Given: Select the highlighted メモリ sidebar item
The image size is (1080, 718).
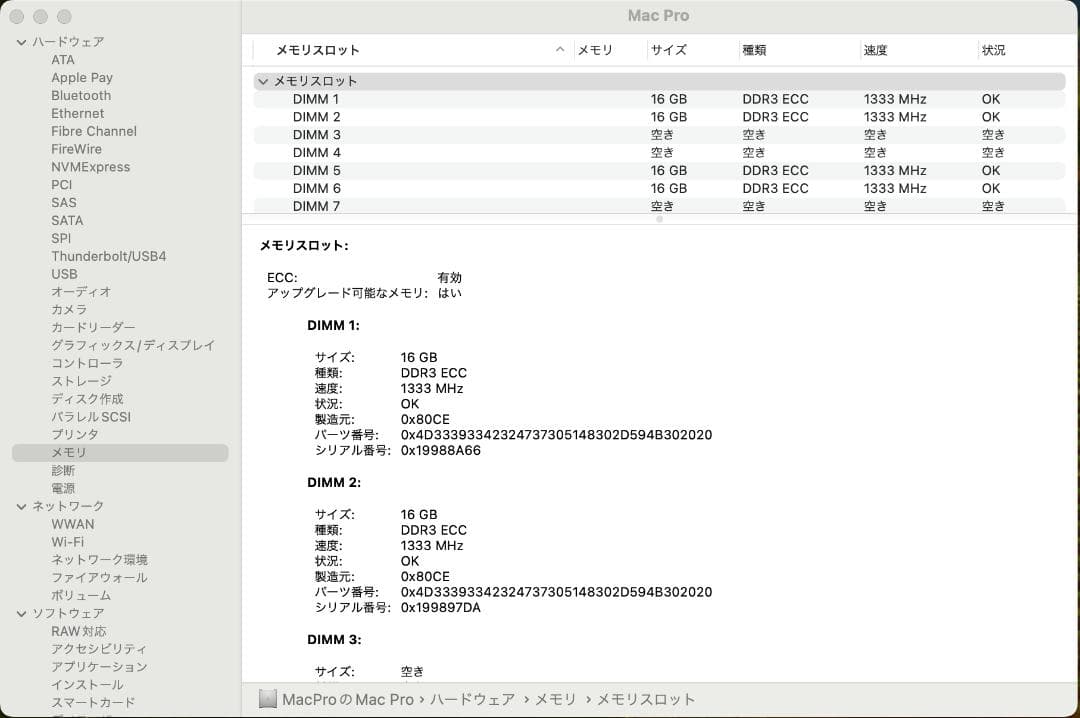Looking at the screenshot, I should 120,453.
